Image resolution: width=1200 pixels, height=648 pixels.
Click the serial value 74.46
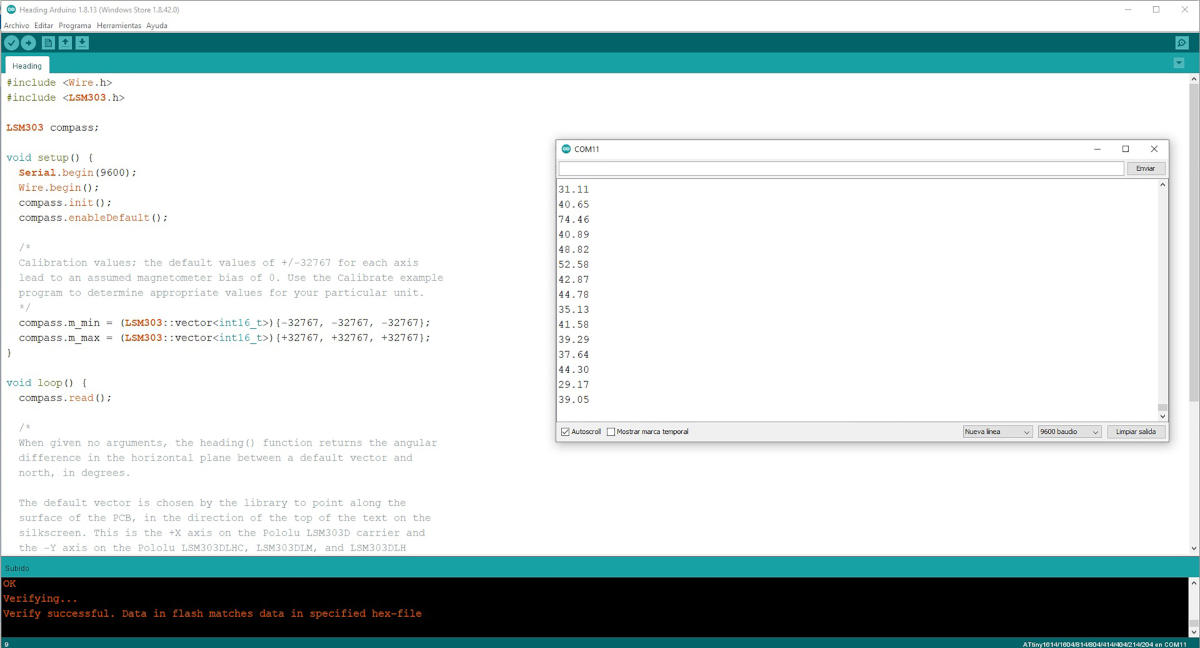[x=574, y=219]
